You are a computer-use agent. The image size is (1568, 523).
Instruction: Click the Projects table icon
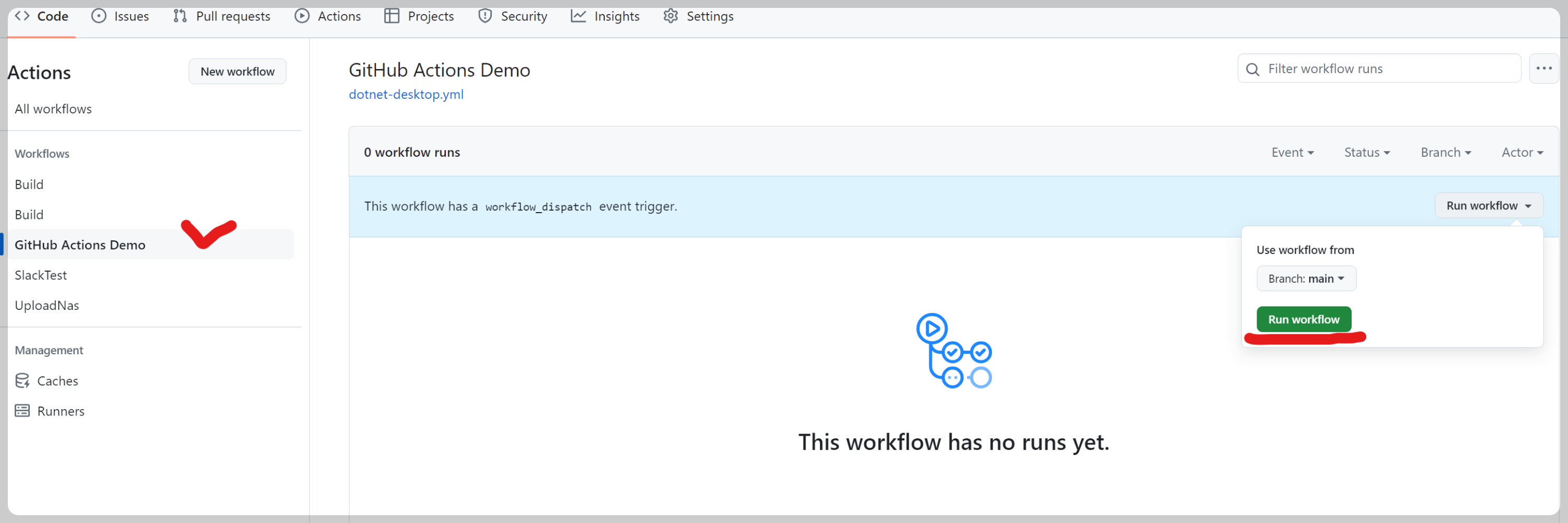(392, 16)
